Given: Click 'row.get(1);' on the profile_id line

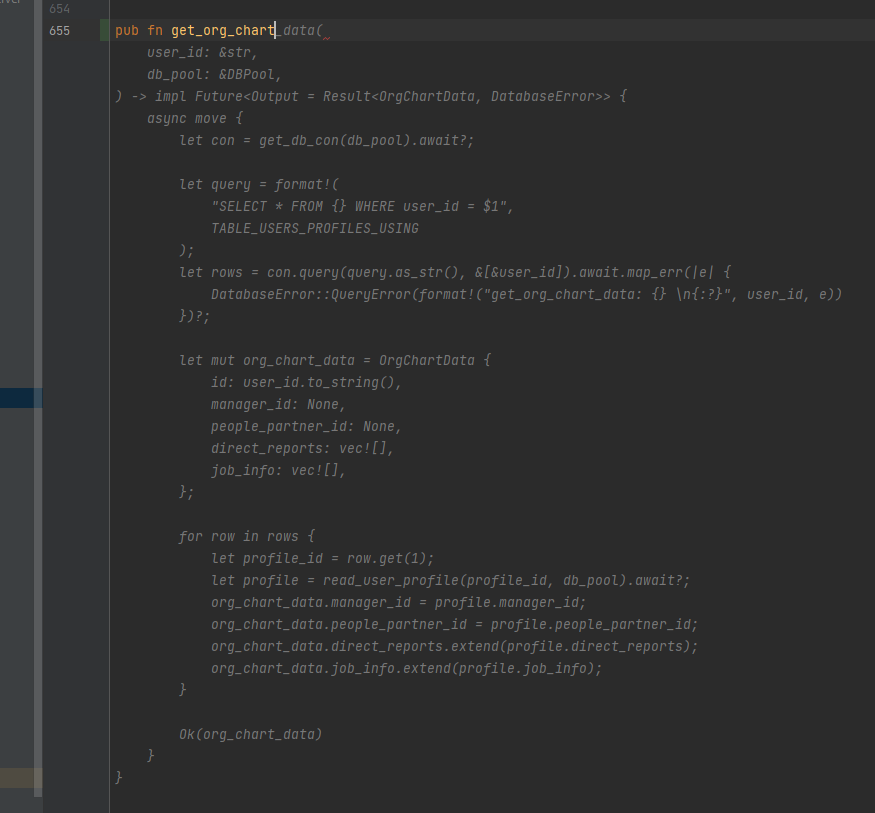Looking at the screenshot, I should 390,559.
